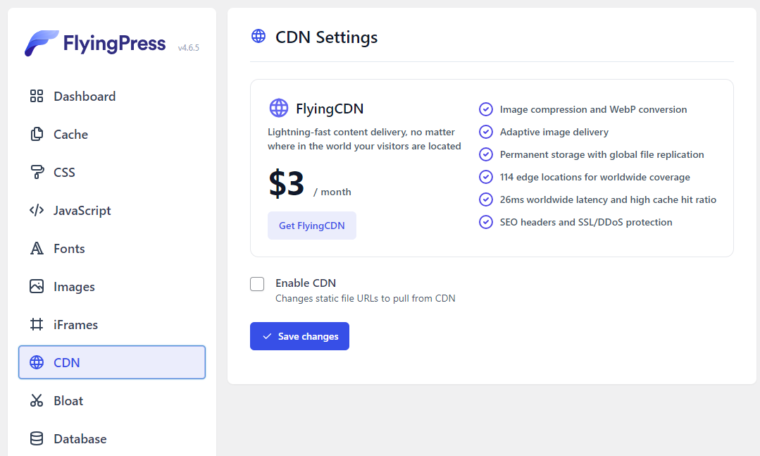Select the Images picture icon
The image size is (760, 456).
click(36, 286)
